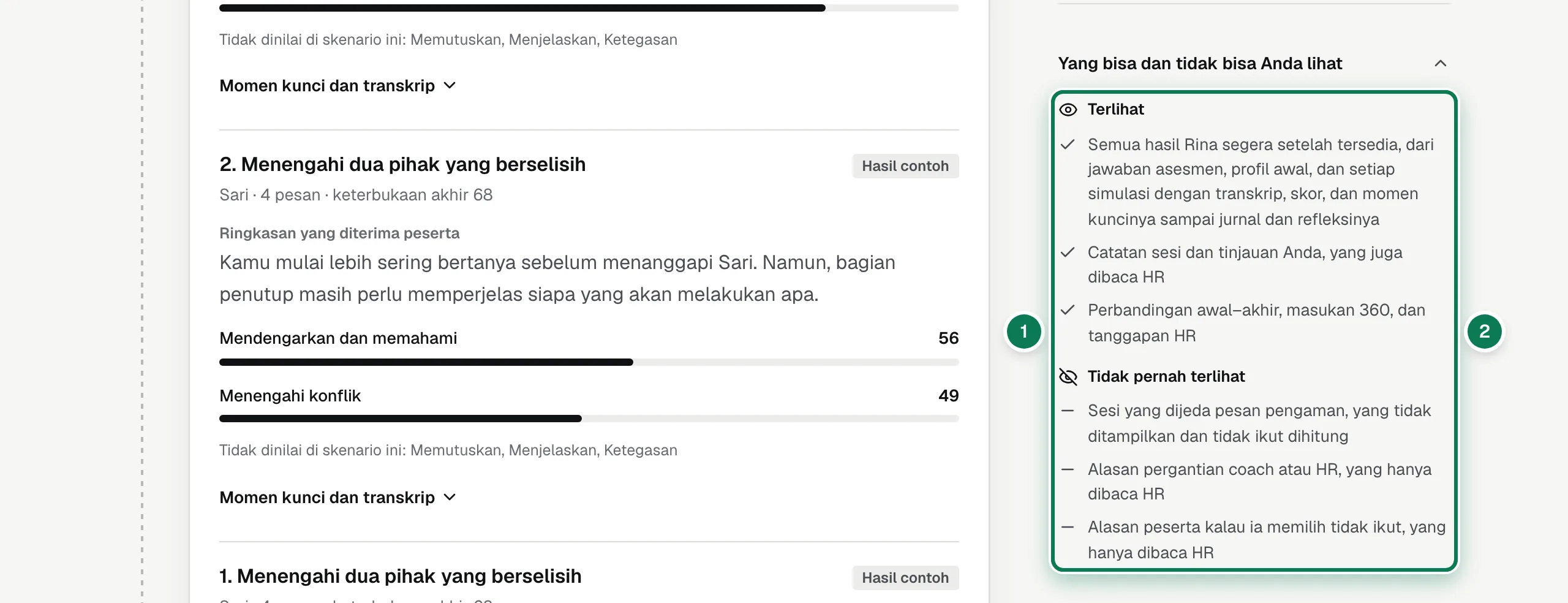Screen dimensions: 1568x603
Task: Click heading '1. Menengahi dua pihak yang berselisih'
Action: 401,576
